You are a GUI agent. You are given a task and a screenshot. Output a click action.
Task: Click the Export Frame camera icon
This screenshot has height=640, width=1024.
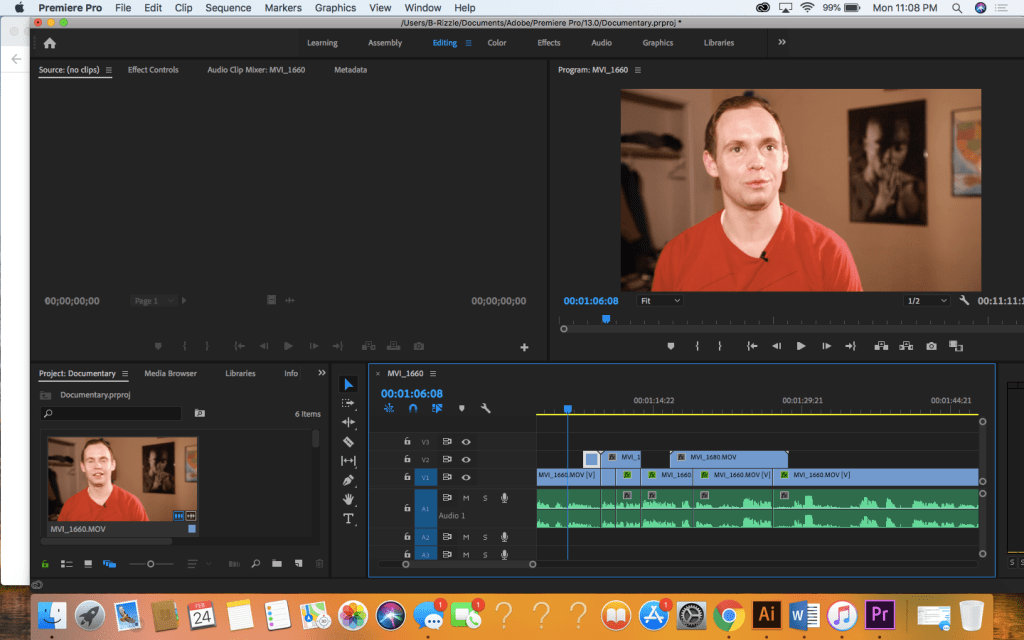[931, 346]
